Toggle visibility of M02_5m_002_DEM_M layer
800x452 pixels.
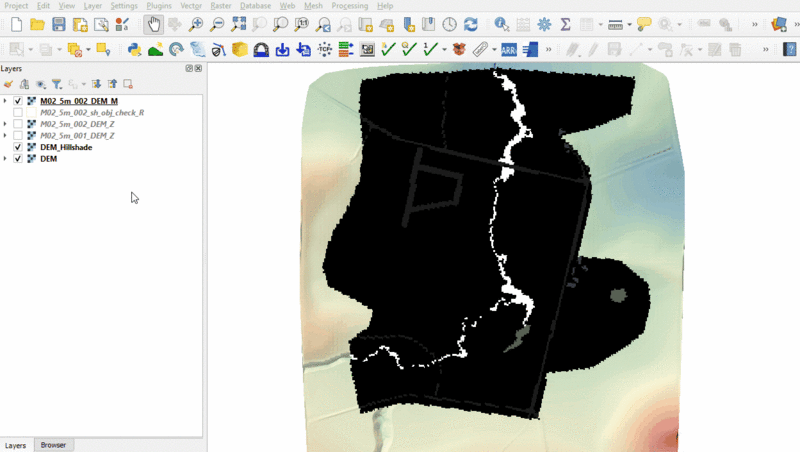tap(18, 101)
